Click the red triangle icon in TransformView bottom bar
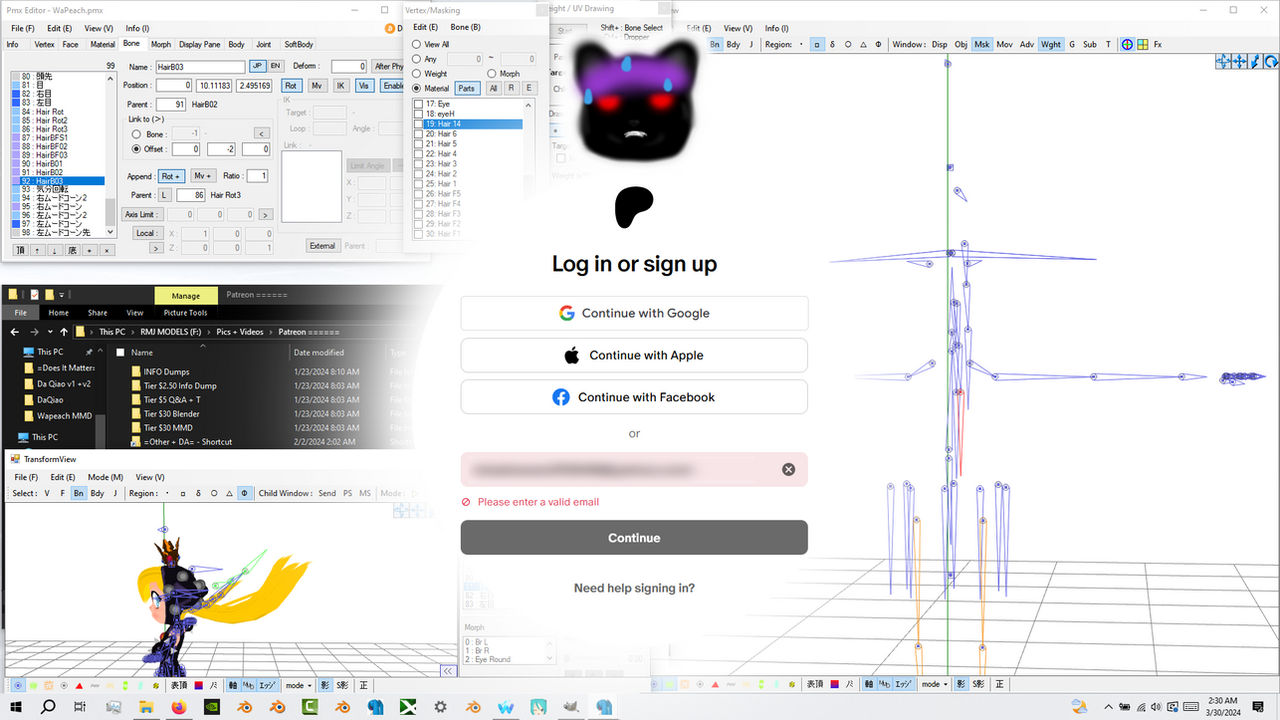Viewport: 1280px width, 720px height. pos(80,685)
